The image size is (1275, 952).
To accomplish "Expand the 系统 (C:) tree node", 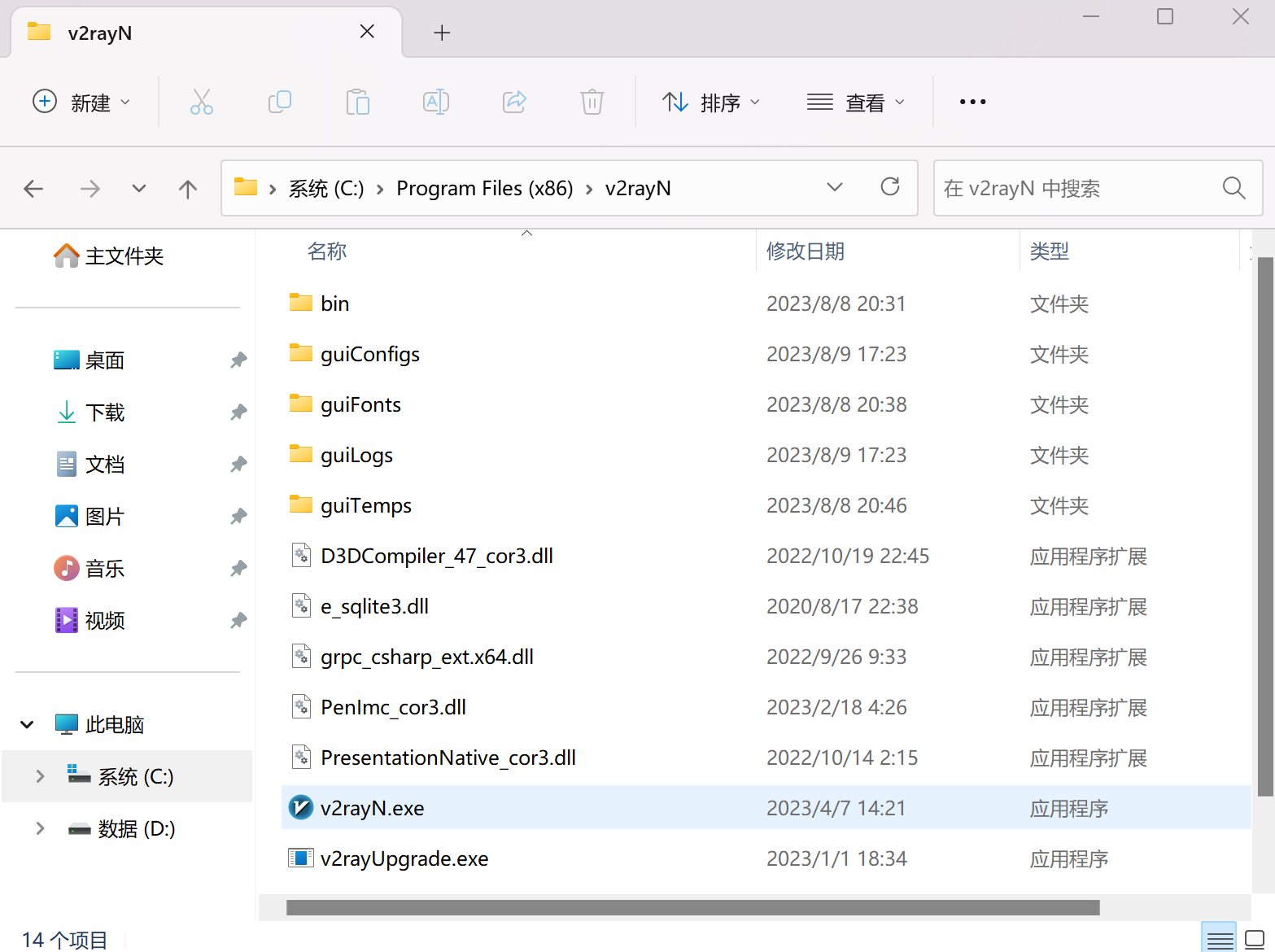I will tap(40, 776).
